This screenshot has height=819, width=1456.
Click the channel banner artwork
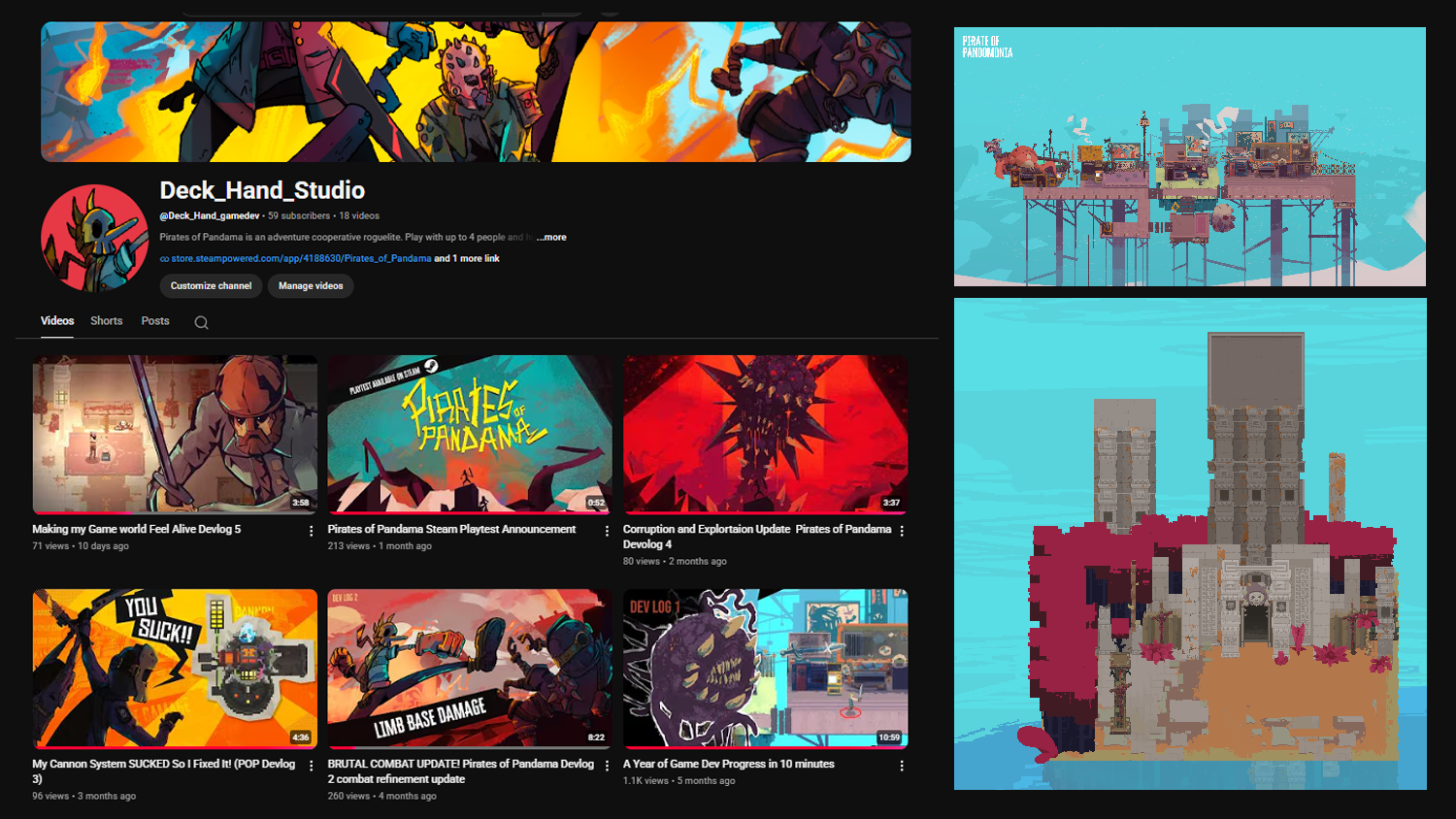(x=476, y=92)
